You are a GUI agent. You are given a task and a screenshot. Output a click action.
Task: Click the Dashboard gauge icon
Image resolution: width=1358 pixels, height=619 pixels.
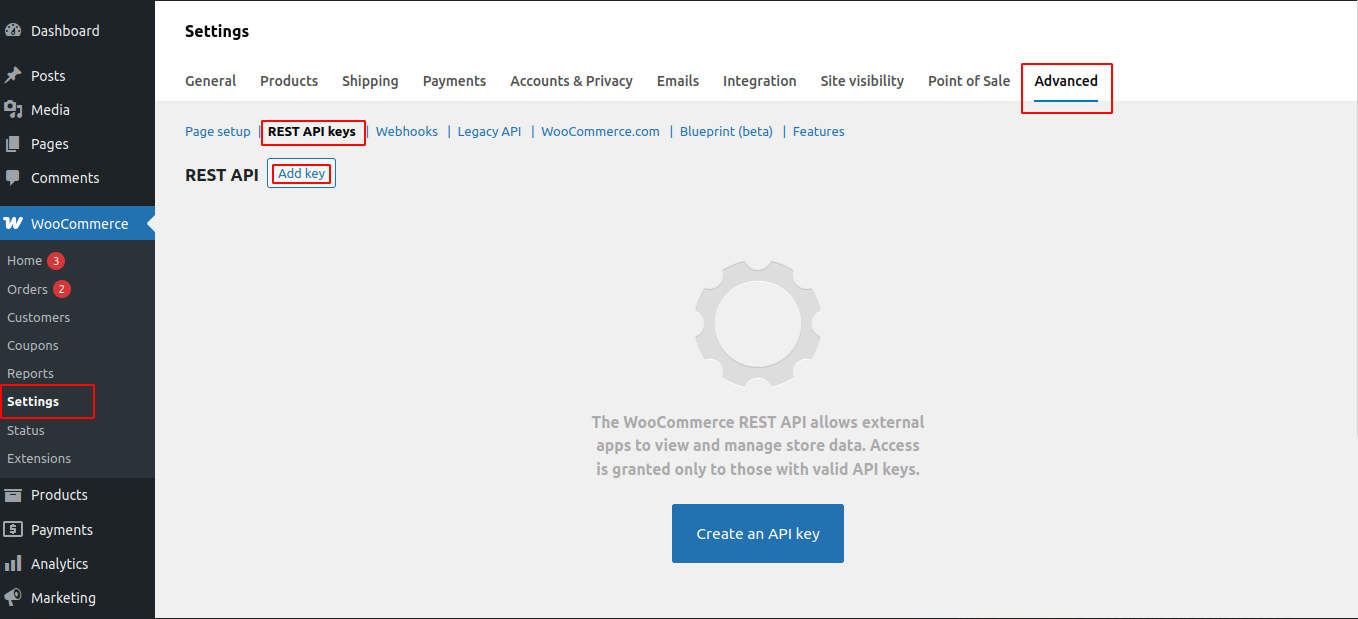click(x=13, y=31)
